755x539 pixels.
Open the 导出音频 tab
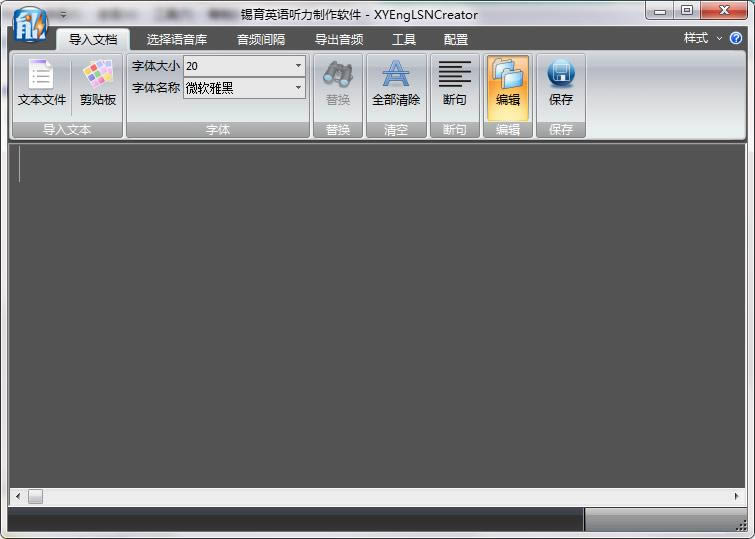(x=338, y=39)
